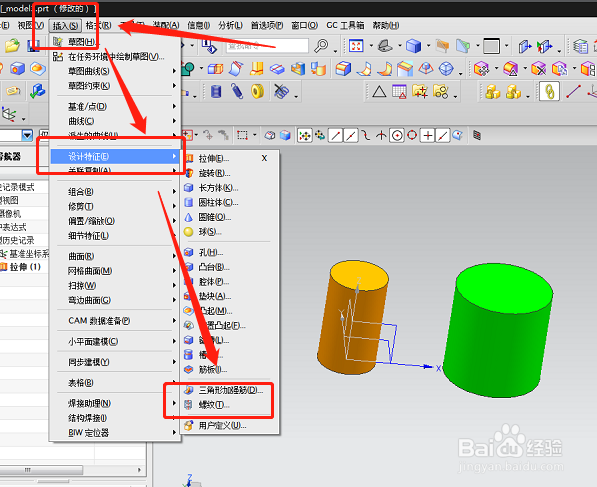Toggle endpoint snap option
This screenshot has height=487, width=597.
(x=335, y=135)
